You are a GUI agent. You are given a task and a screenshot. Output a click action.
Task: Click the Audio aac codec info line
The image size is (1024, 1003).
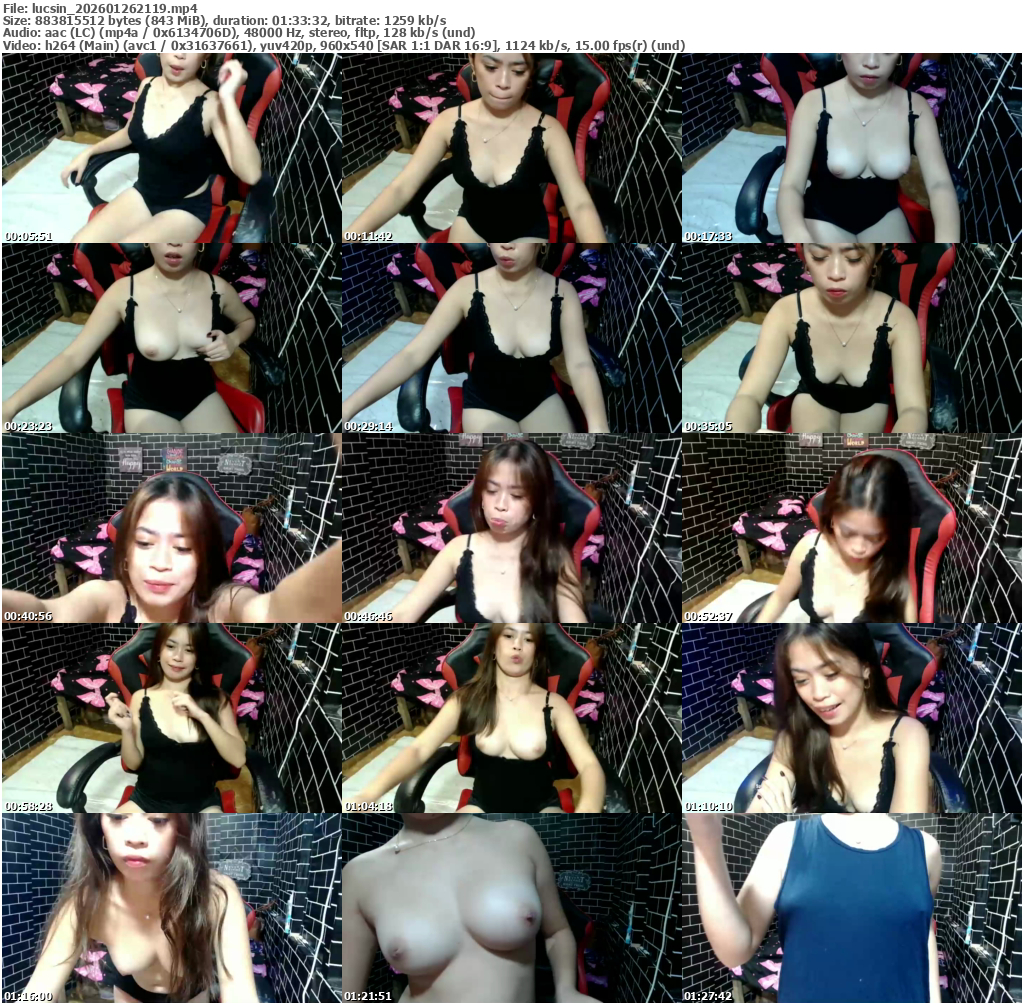[239, 33]
